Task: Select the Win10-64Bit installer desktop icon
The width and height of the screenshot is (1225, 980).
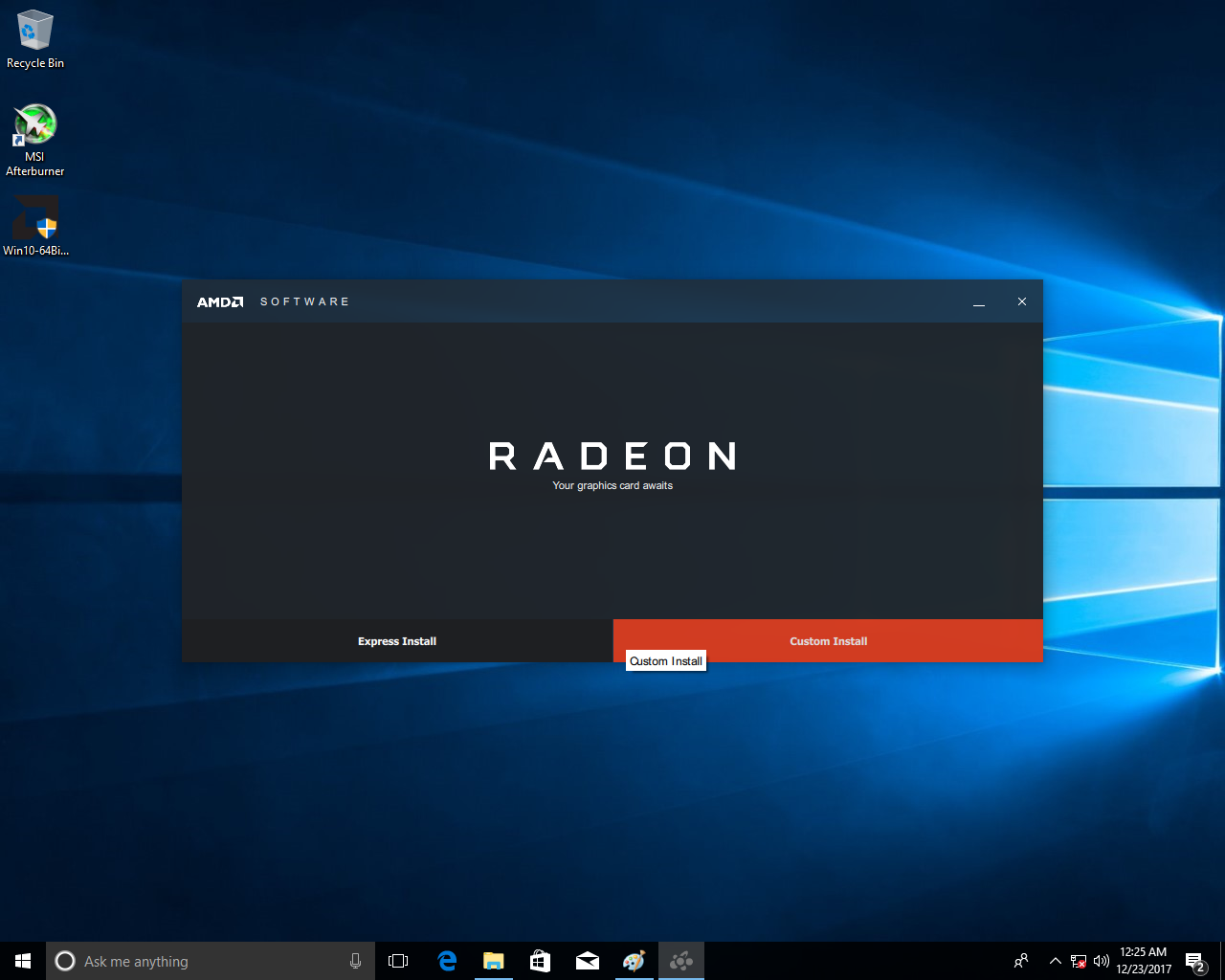Action: click(35, 226)
